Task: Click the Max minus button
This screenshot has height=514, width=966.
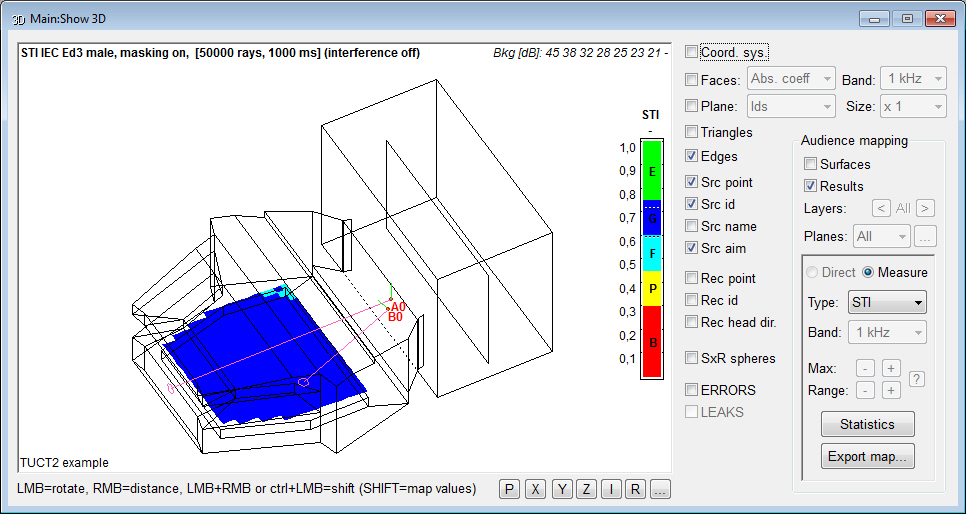Action: [x=865, y=369]
